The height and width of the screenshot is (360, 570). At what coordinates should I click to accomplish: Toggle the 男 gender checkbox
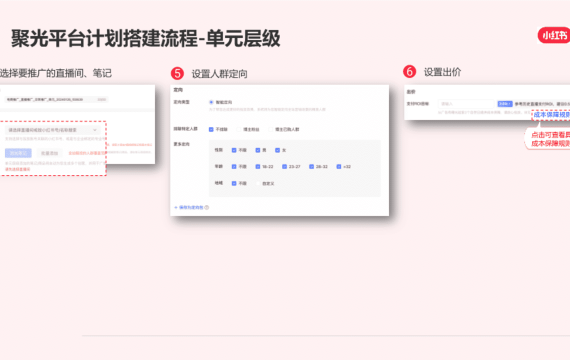258,150
